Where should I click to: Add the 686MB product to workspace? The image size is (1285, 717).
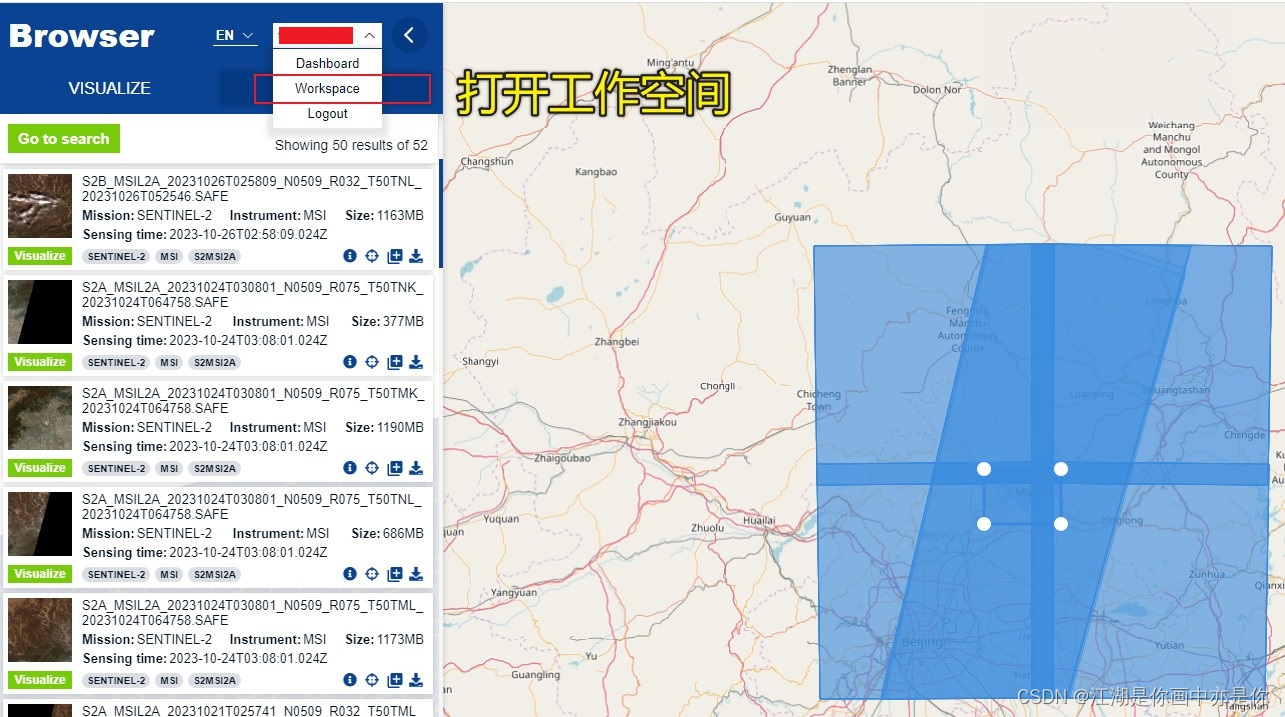coord(395,574)
